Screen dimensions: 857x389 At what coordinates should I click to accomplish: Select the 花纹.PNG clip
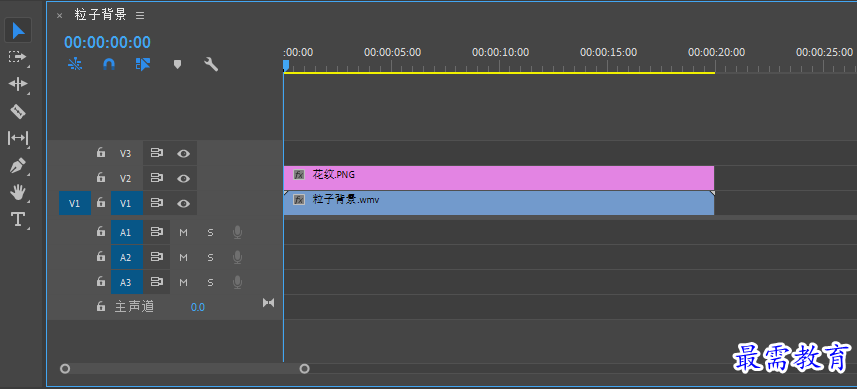point(499,178)
